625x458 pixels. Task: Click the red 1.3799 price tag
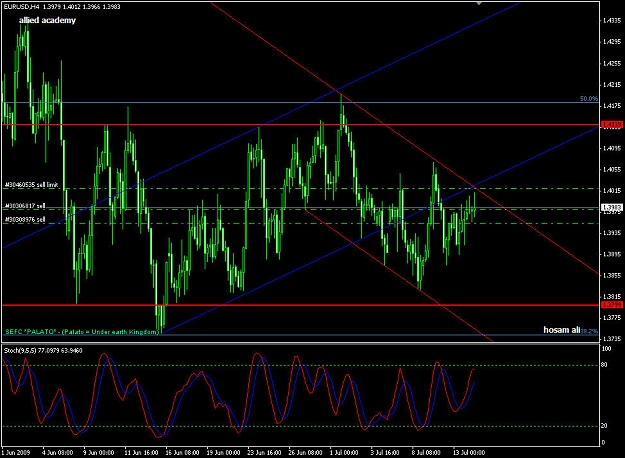tap(612, 305)
